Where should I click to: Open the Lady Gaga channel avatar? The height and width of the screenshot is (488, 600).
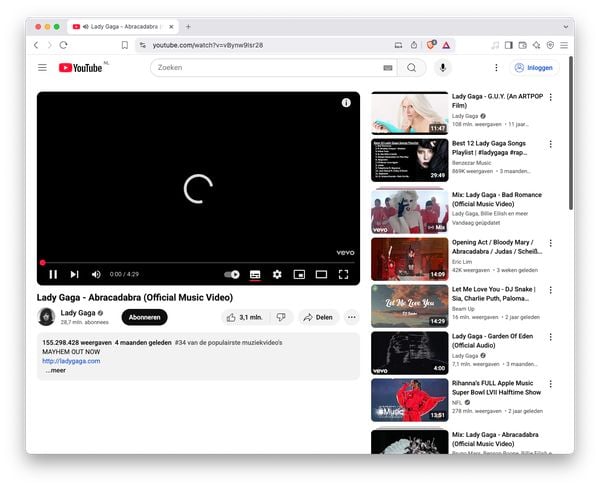point(46,317)
